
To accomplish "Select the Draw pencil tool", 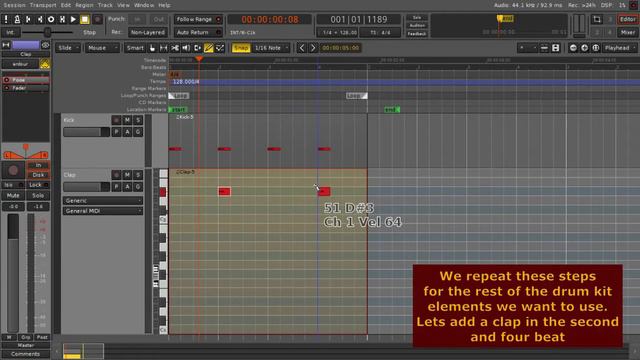I will (209, 48).
